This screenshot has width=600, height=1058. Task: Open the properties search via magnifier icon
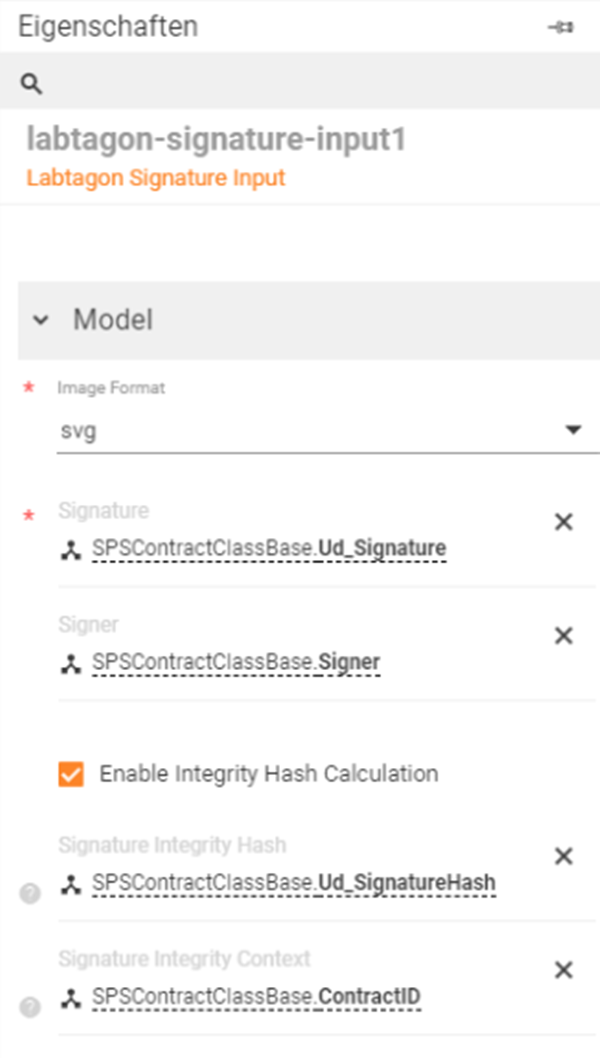30,83
